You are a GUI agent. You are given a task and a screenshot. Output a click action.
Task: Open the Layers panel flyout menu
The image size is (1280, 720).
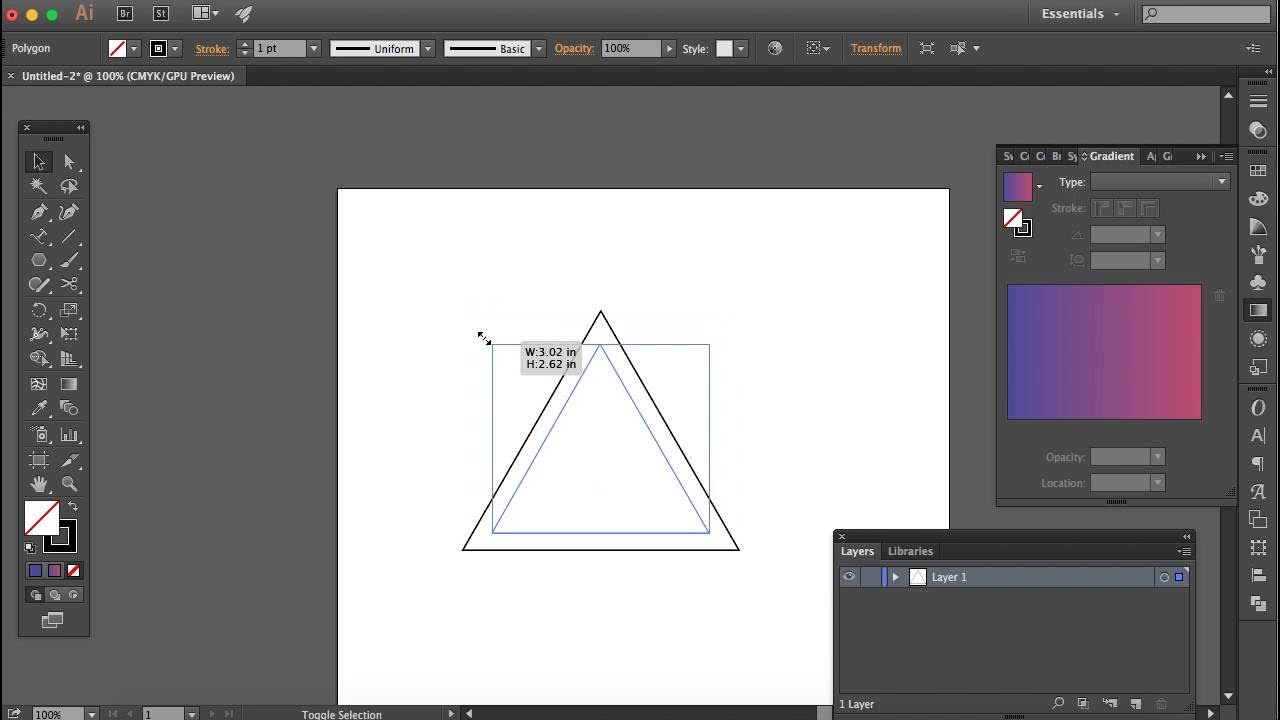pyautogui.click(x=1185, y=551)
